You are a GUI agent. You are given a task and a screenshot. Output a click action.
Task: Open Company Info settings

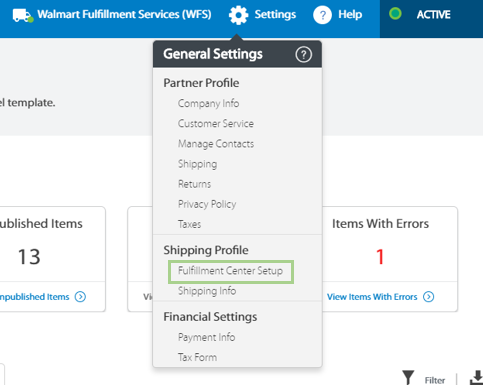(208, 103)
